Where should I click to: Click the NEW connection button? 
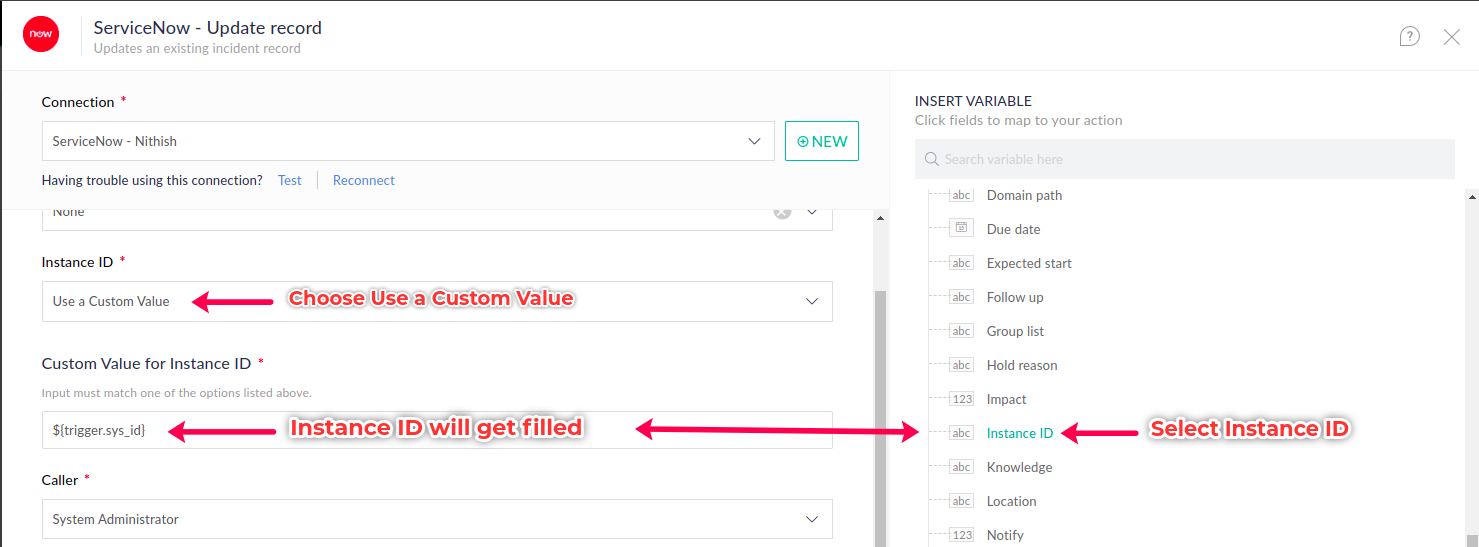pos(821,141)
